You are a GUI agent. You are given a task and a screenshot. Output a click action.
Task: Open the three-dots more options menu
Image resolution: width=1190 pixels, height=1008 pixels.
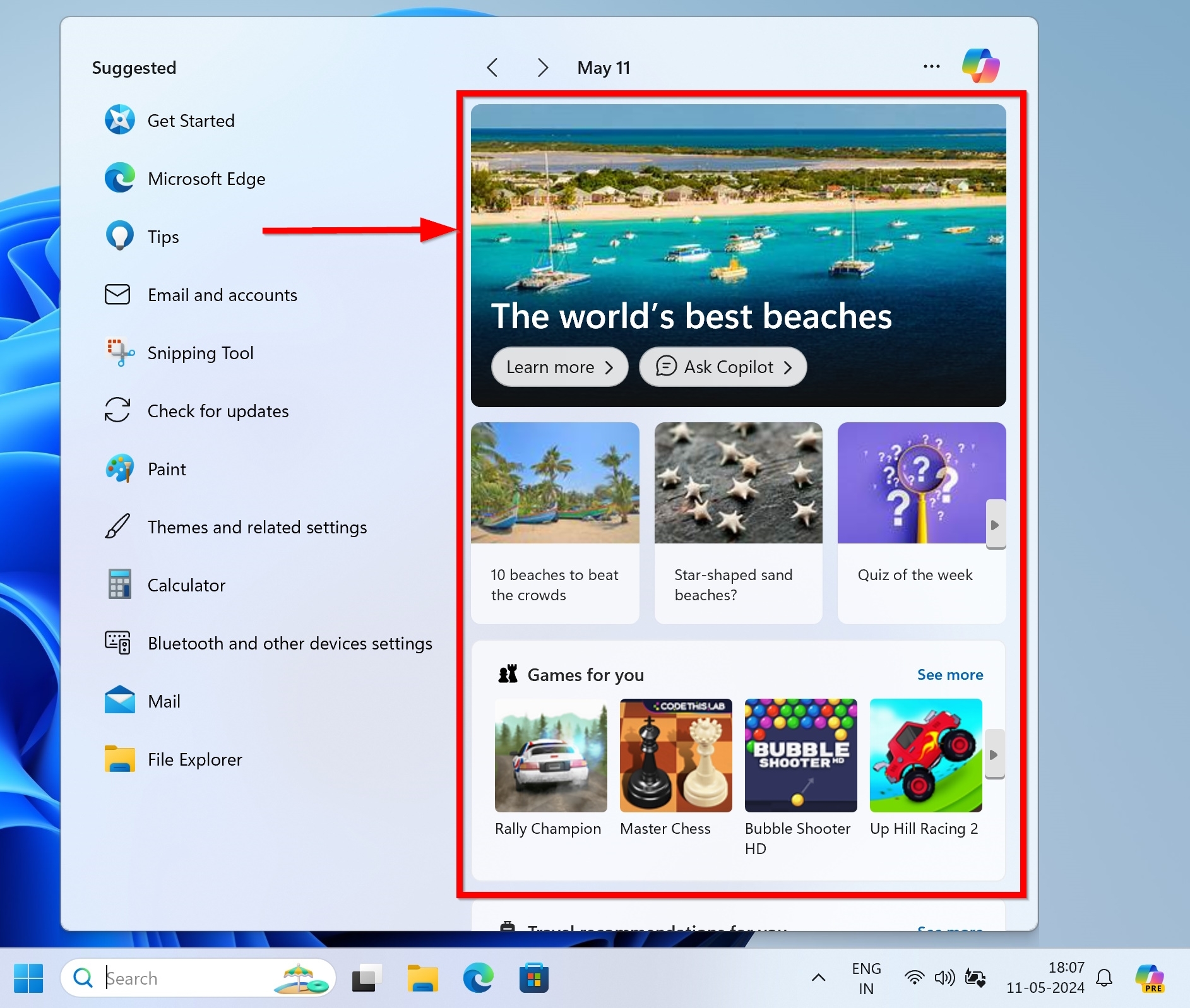point(931,66)
